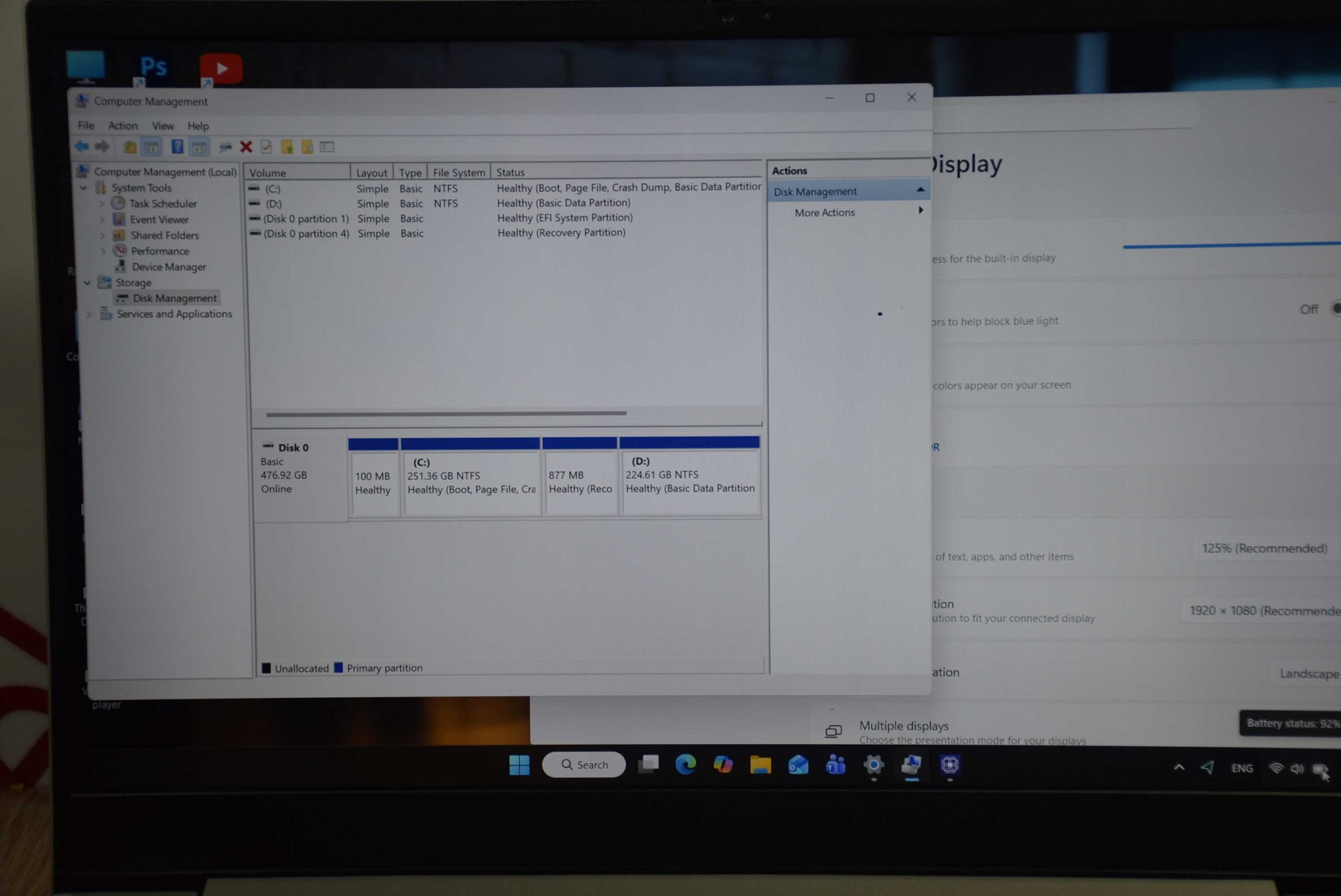Click the blue Help question mark icon

point(177,147)
